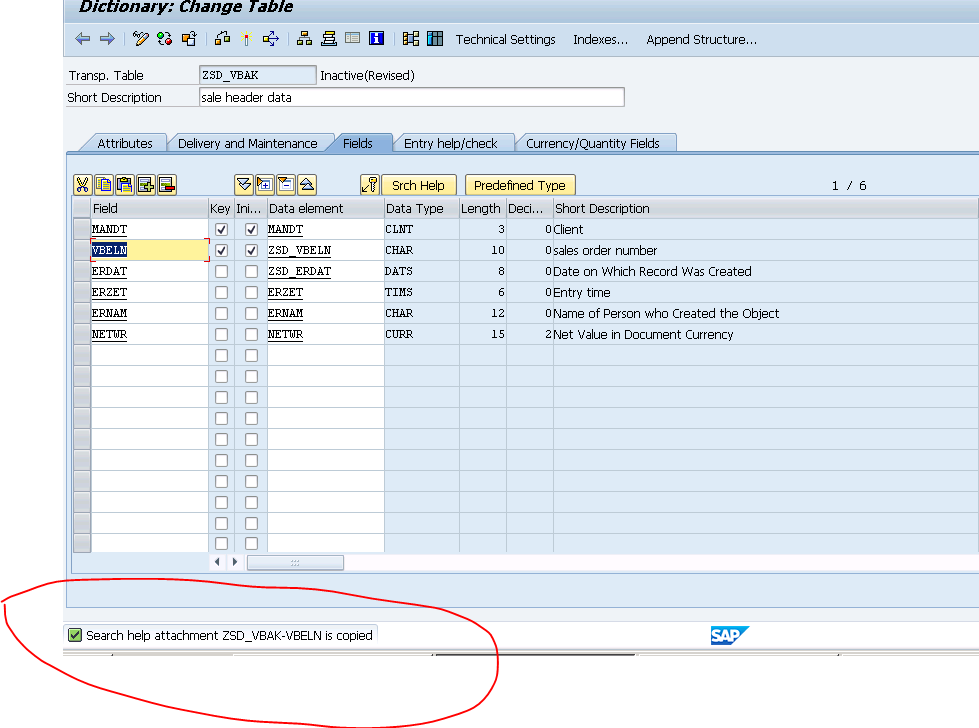Toggle display/change mode with the pencil icon

click(140, 39)
